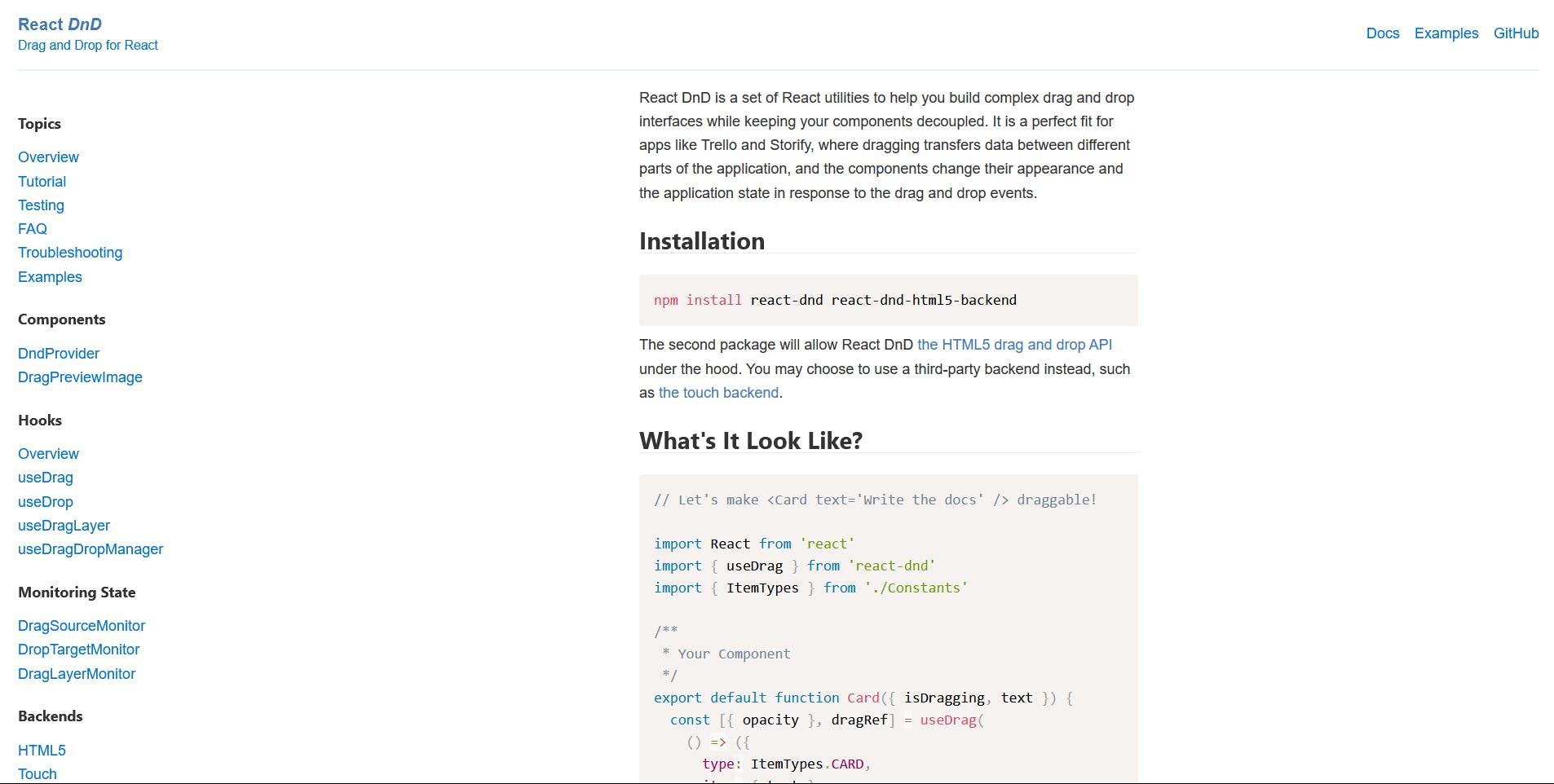The height and width of the screenshot is (784, 1554).
Task: Click the "import React from 'react'" code line
Action: (754, 544)
